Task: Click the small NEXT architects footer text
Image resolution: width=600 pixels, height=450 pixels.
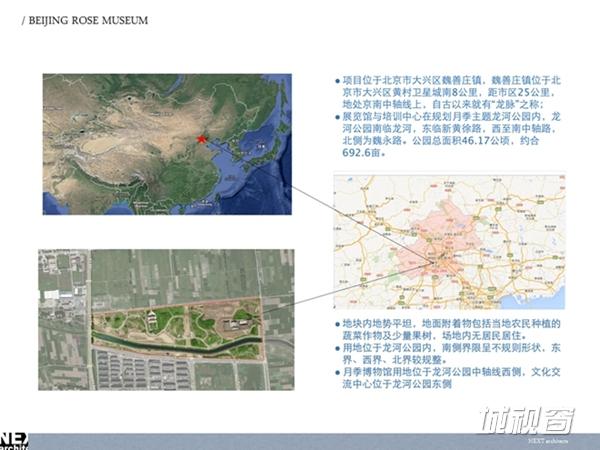Action: pyautogui.click(x=560, y=440)
